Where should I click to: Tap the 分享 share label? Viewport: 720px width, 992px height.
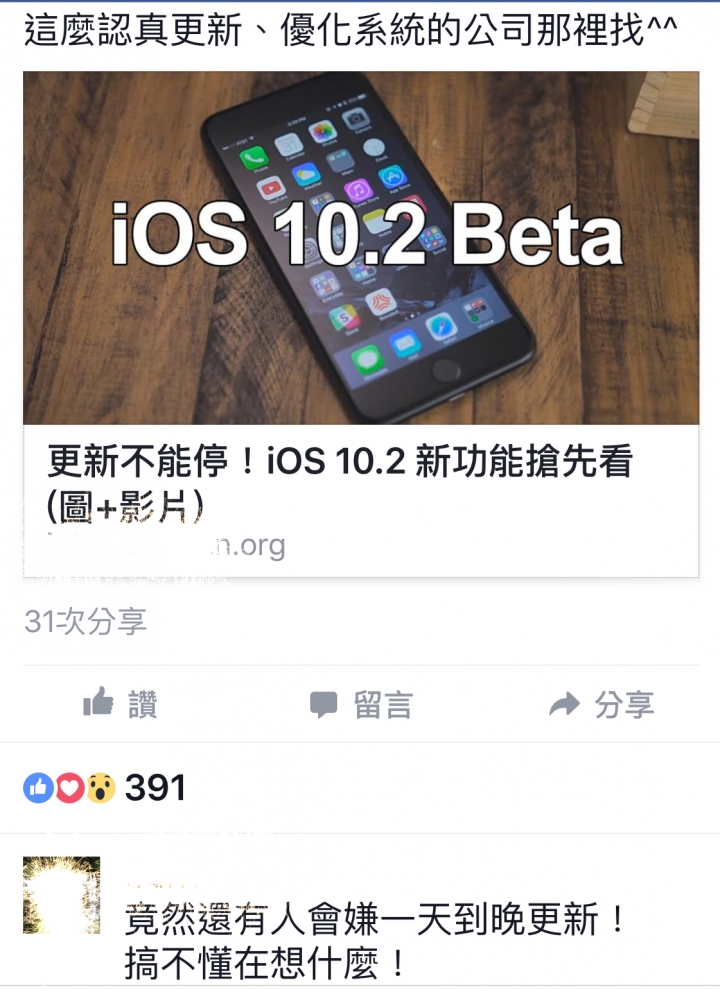click(x=624, y=705)
